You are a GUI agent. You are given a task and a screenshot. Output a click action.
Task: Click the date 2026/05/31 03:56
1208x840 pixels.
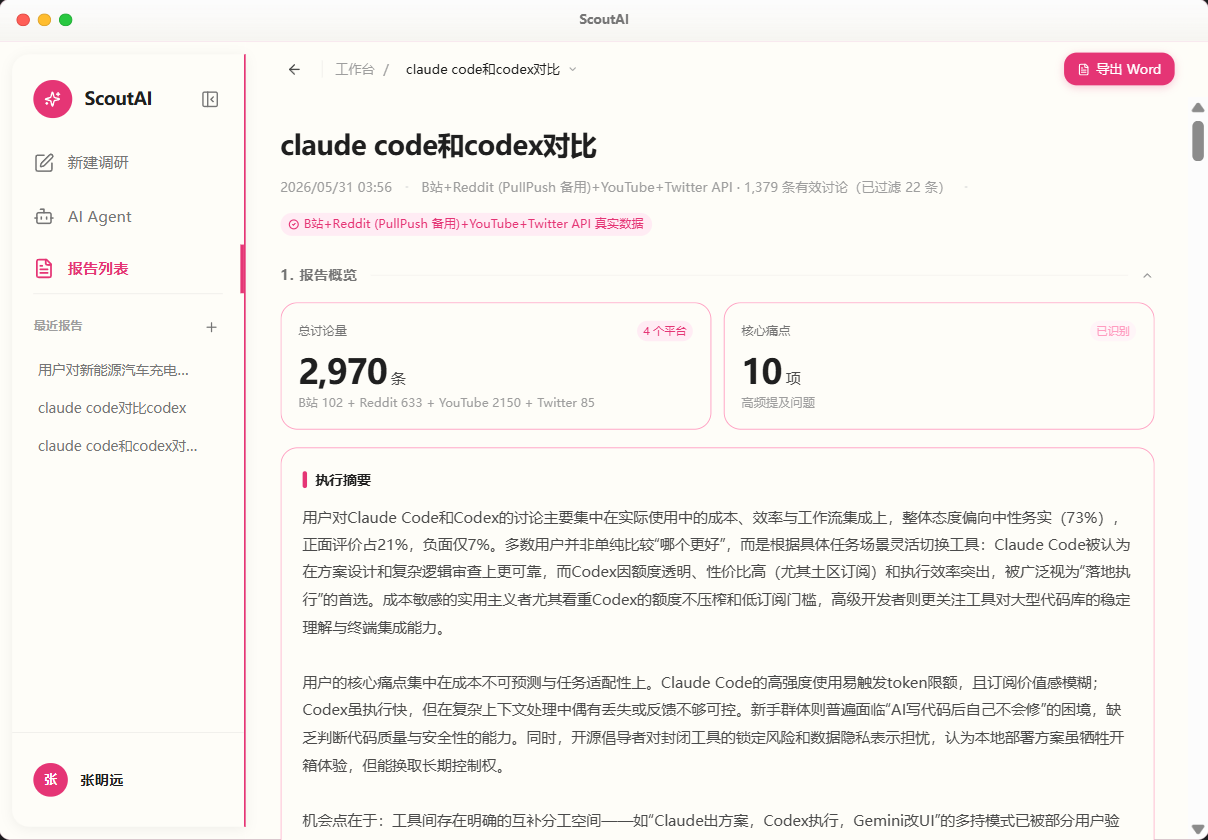336,187
